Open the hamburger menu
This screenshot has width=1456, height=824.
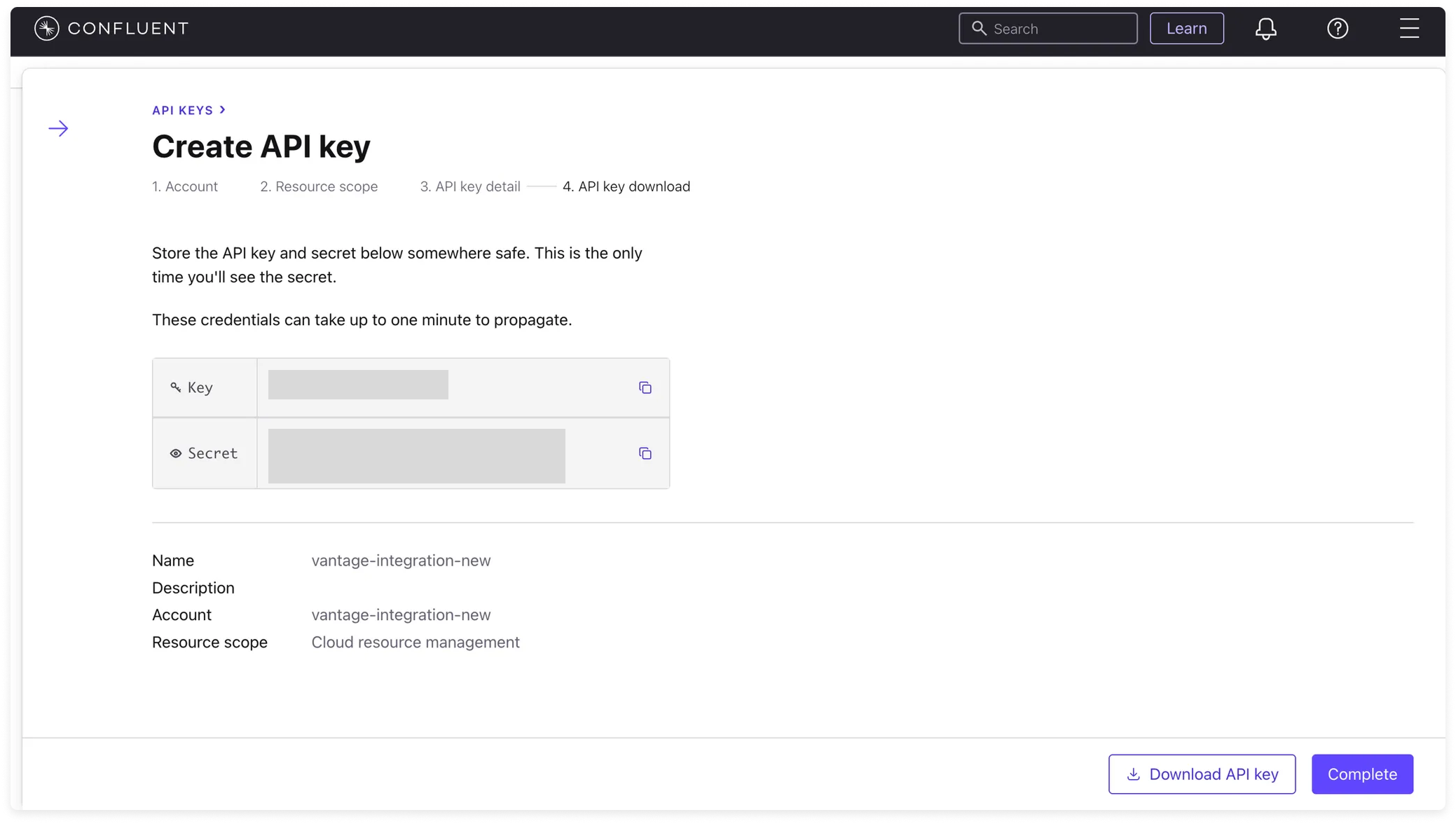[x=1409, y=29]
